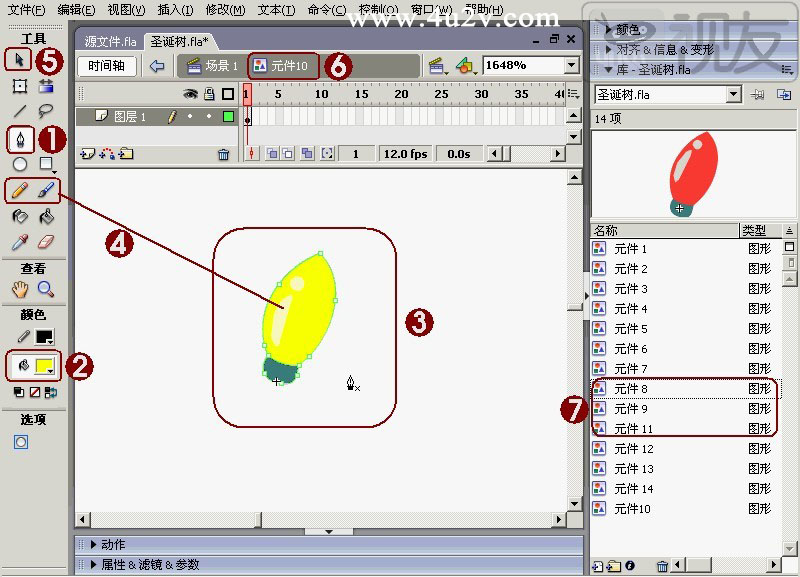Image resolution: width=800 pixels, height=577 pixels.
Task: Select the Lasso tool
Action: click(x=46, y=111)
